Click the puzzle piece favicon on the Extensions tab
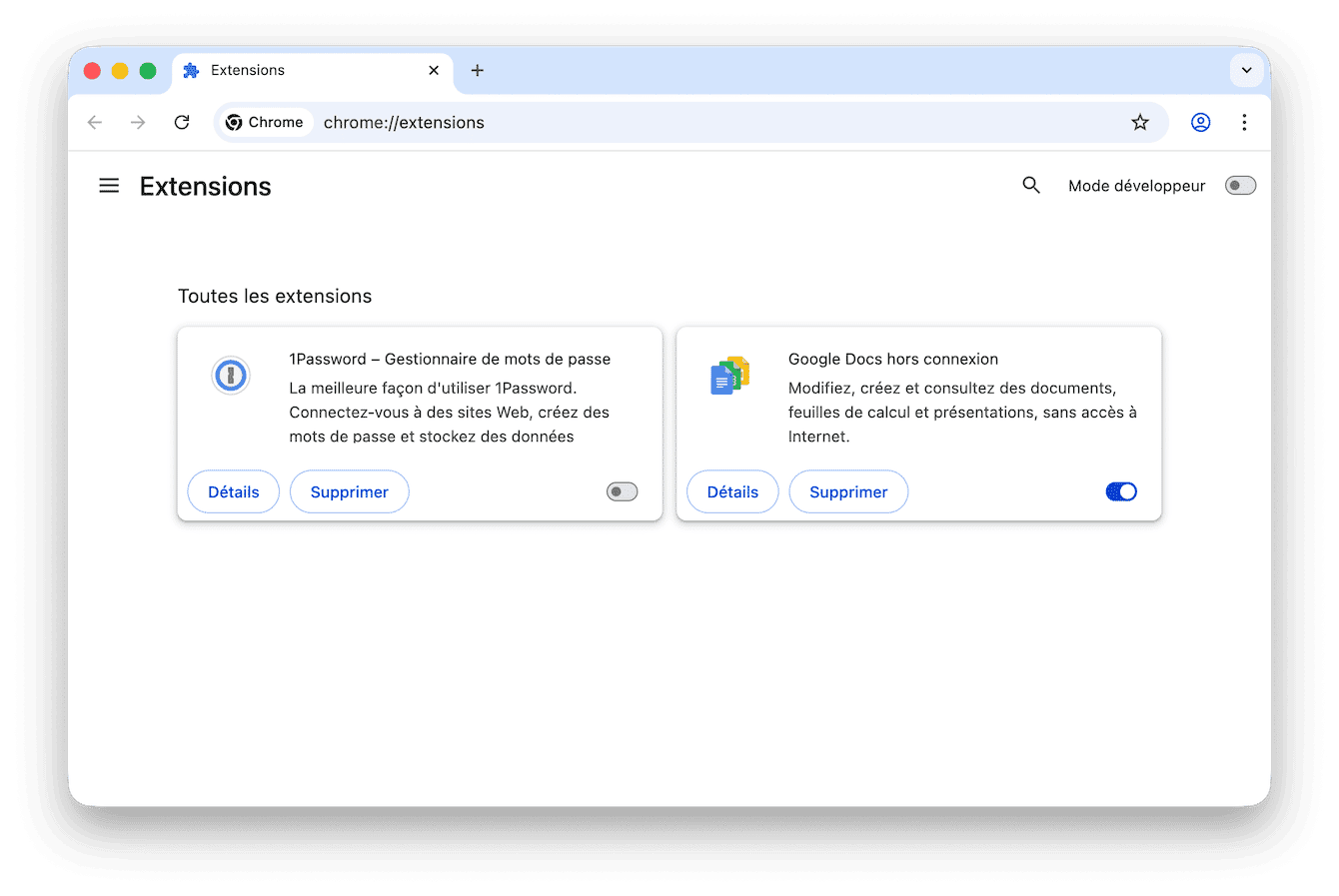The width and height of the screenshot is (1339, 896). point(190,70)
